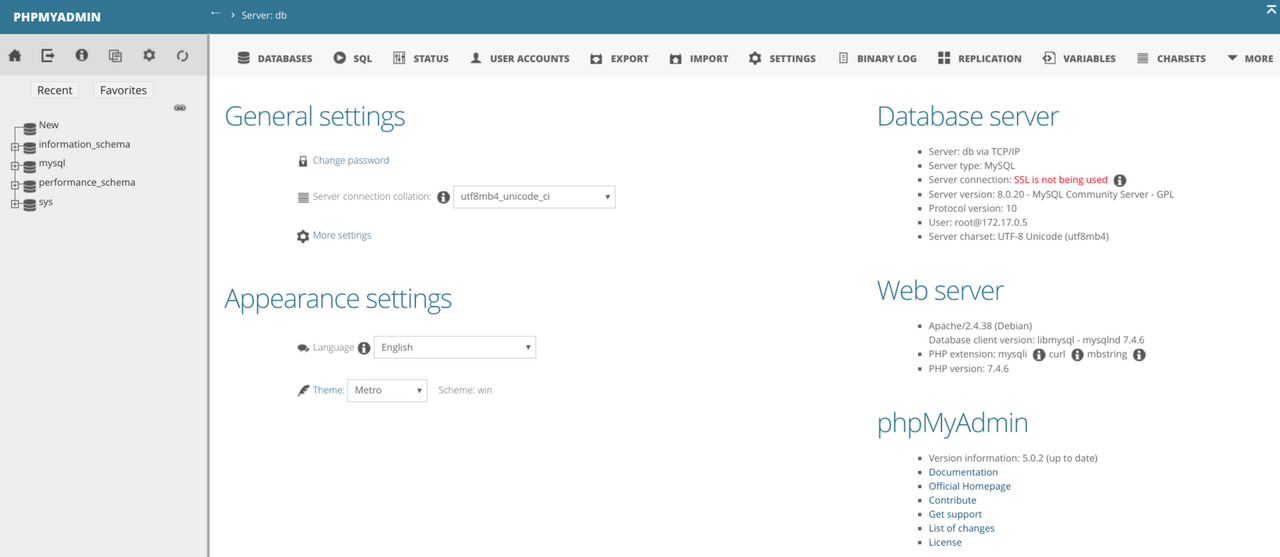
Task: Collapse top panel with the up-arrow icon
Action: 1271,9
